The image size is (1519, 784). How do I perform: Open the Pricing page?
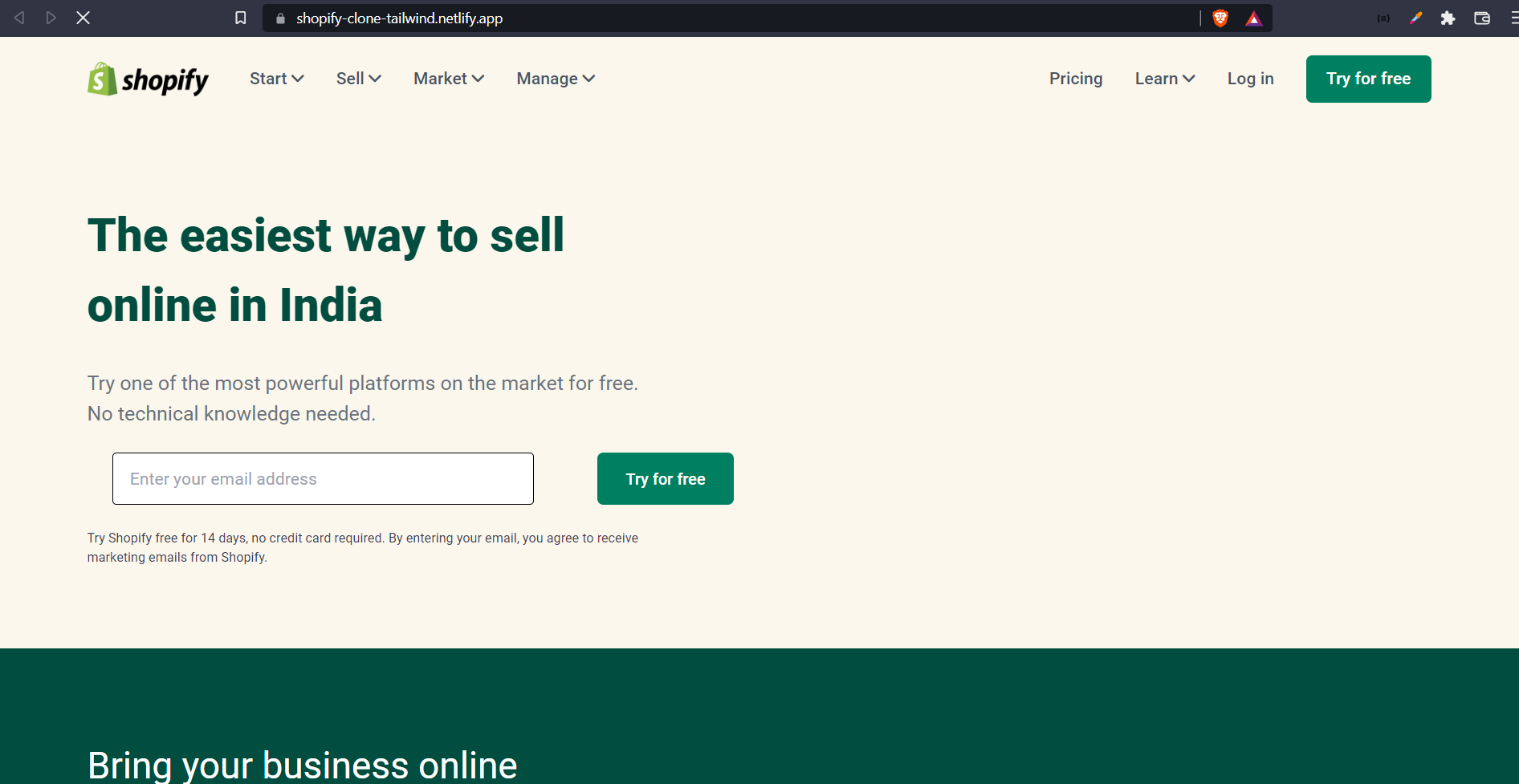[x=1076, y=79]
